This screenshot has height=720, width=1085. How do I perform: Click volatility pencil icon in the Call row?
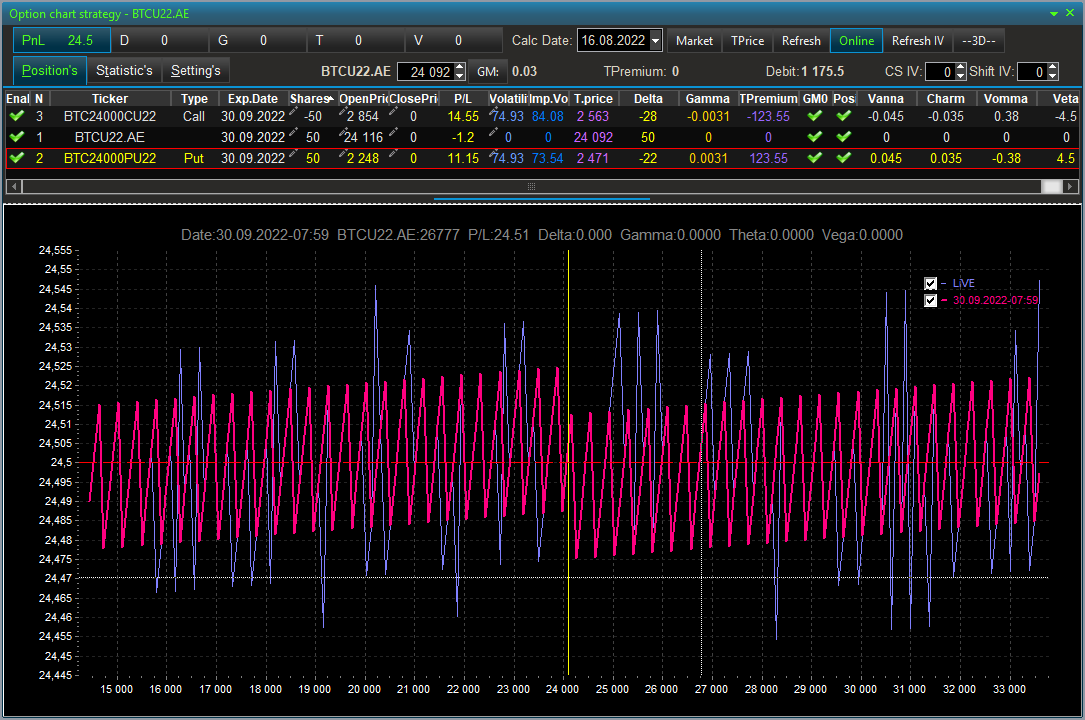493,111
